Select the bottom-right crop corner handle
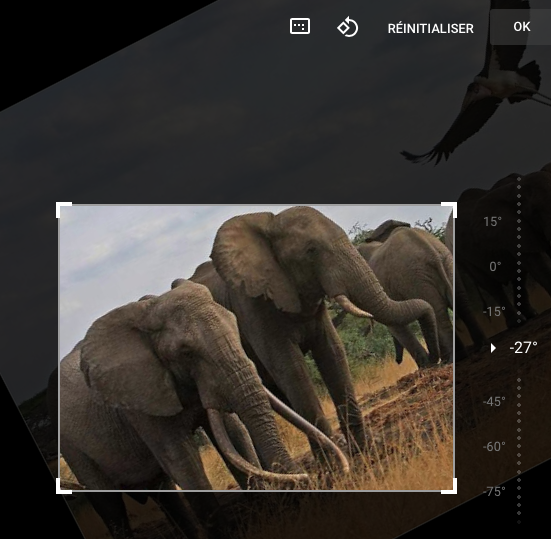Image resolution: width=551 pixels, height=539 pixels. (x=449, y=486)
